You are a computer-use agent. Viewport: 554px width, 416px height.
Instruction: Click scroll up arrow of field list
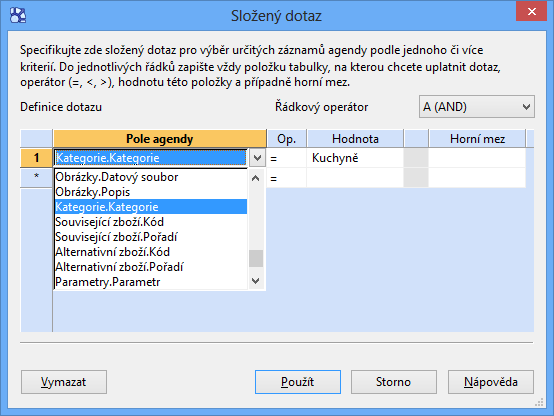pos(256,178)
